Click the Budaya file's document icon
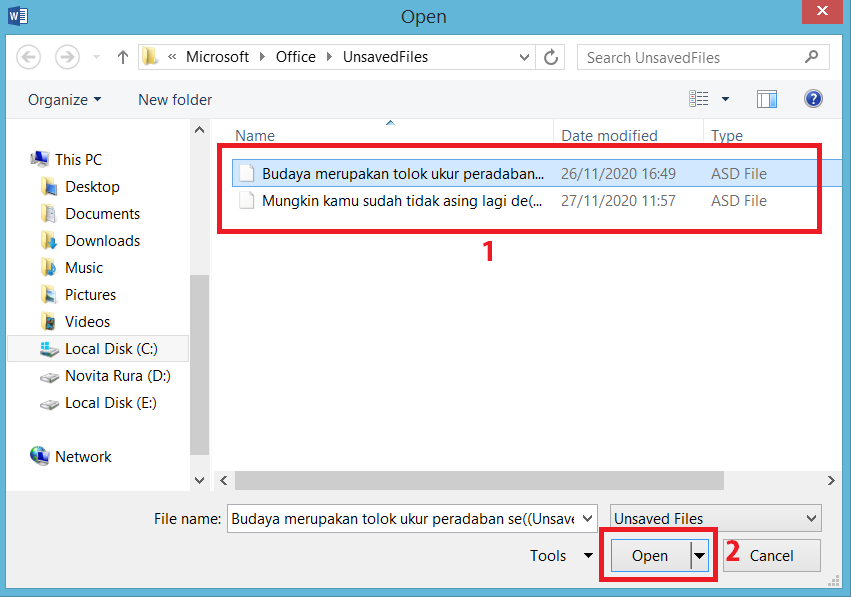This screenshot has width=851, height=597. [247, 173]
